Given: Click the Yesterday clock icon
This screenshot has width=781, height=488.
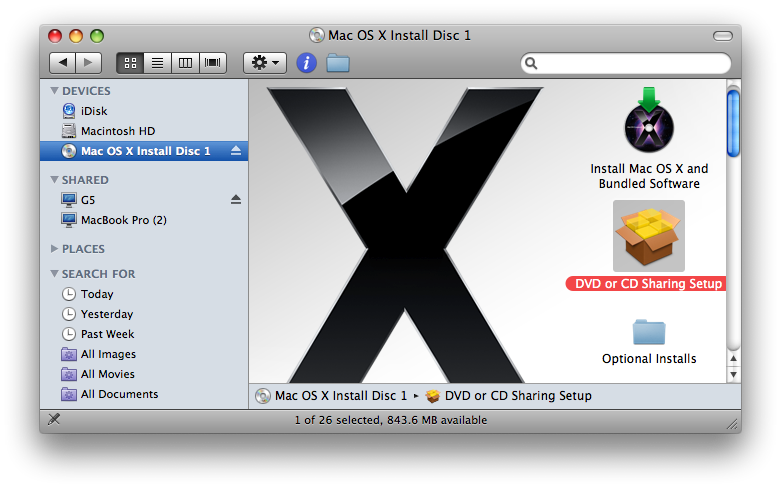Looking at the screenshot, I should 69,314.
